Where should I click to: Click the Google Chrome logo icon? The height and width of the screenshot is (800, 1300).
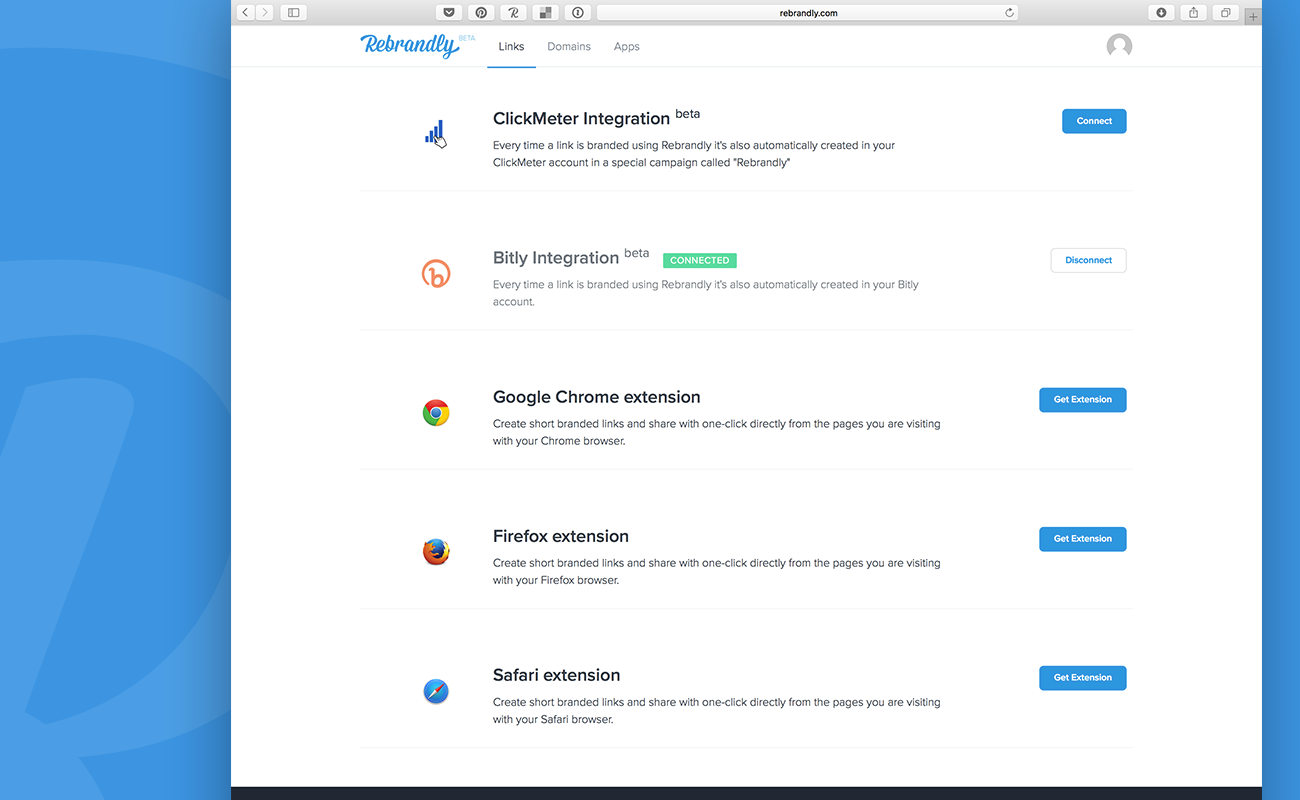[x=436, y=412]
